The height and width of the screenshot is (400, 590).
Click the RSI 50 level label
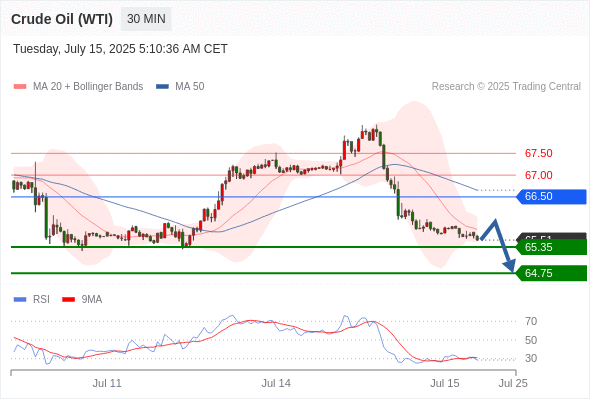pos(531,340)
